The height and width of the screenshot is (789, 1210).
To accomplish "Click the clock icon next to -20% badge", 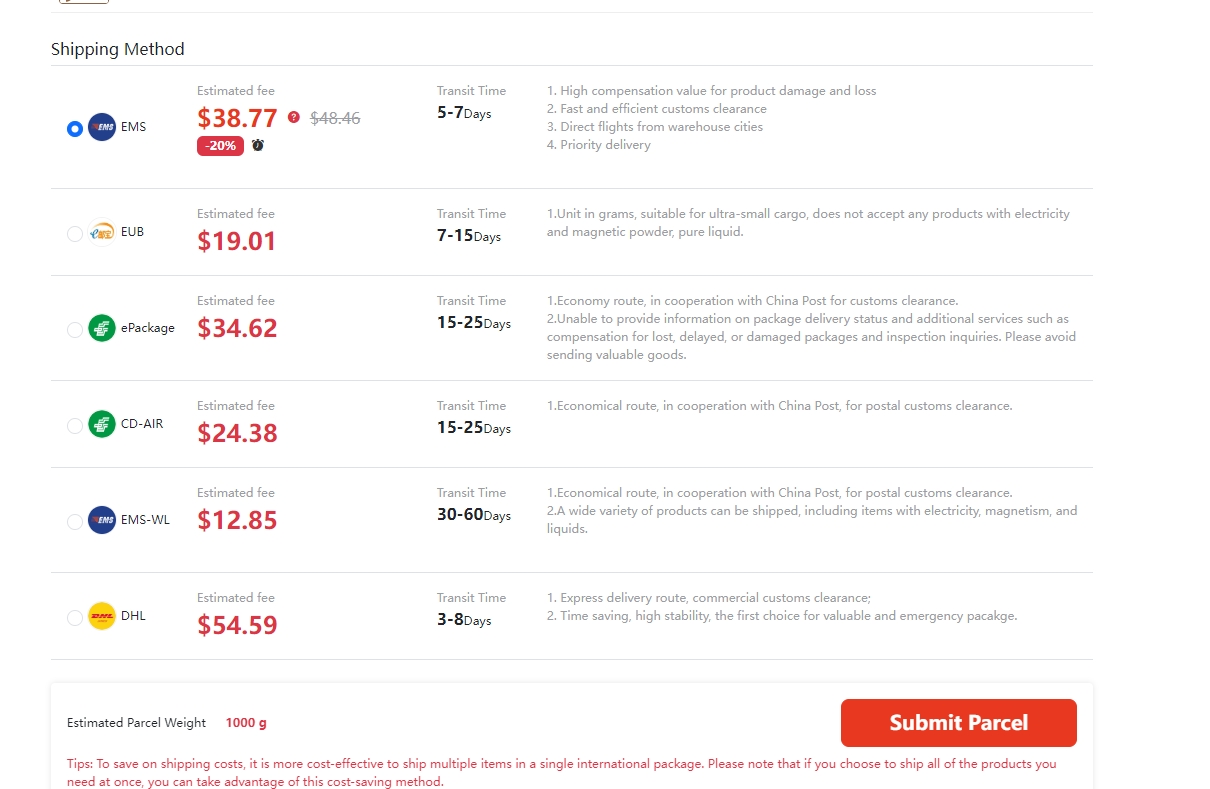I will pos(258,145).
